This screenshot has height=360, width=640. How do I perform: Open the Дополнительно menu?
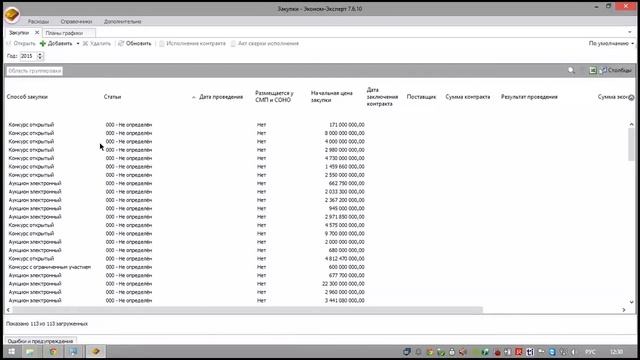click(122, 21)
